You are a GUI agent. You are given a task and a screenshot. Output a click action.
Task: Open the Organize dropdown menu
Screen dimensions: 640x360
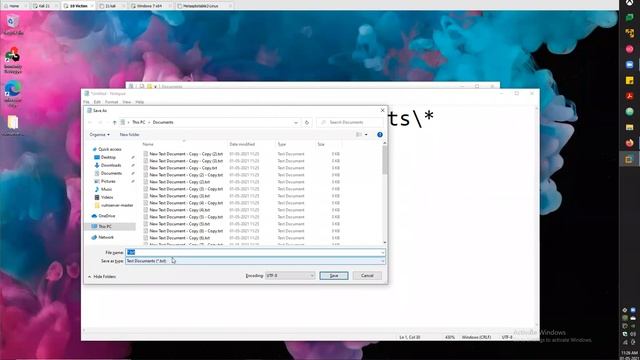(x=100, y=135)
